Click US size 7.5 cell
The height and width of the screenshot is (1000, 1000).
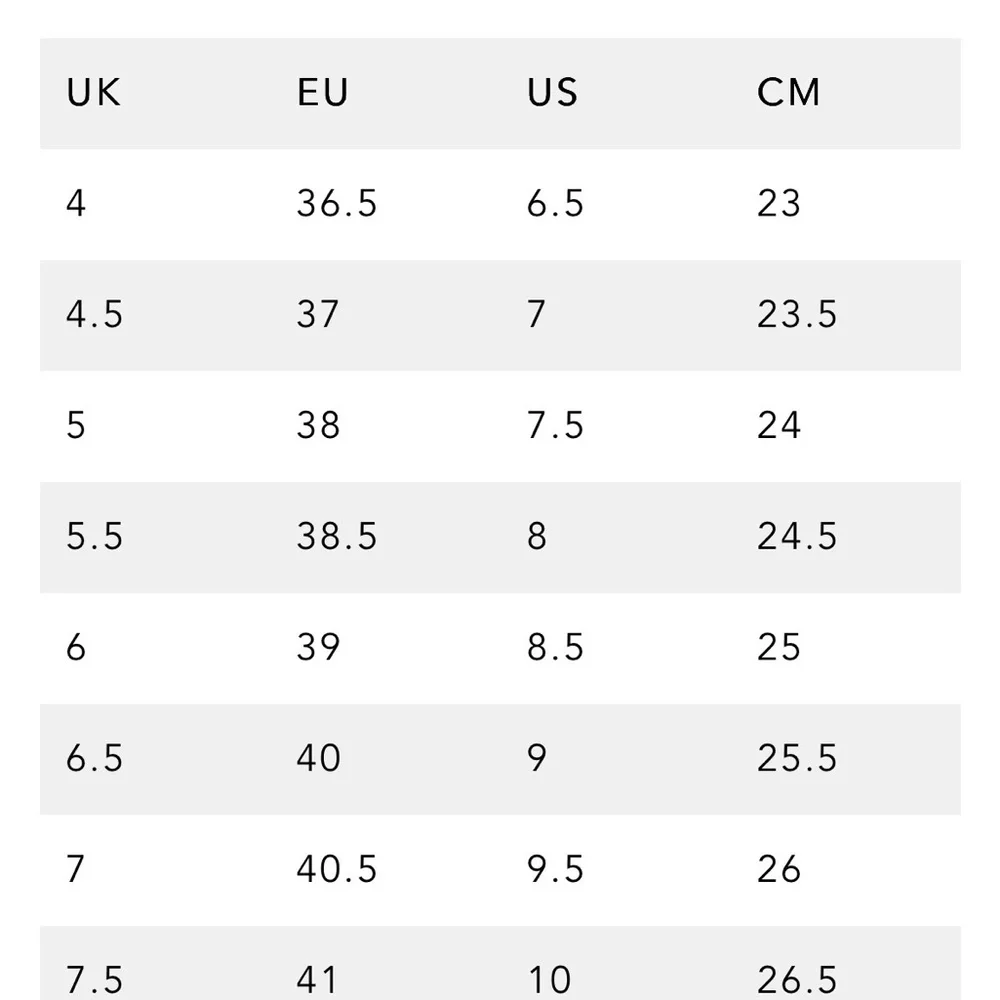555,426
